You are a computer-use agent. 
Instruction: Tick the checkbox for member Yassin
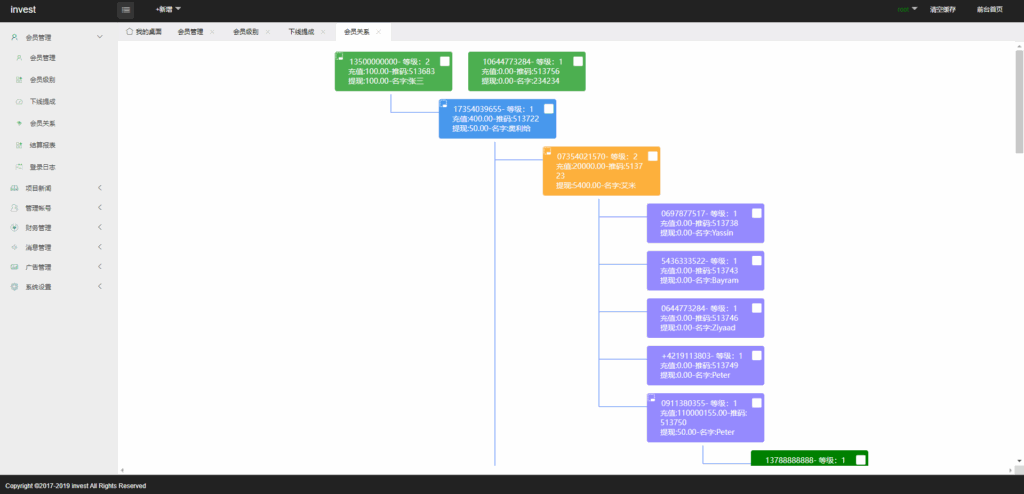click(757, 213)
